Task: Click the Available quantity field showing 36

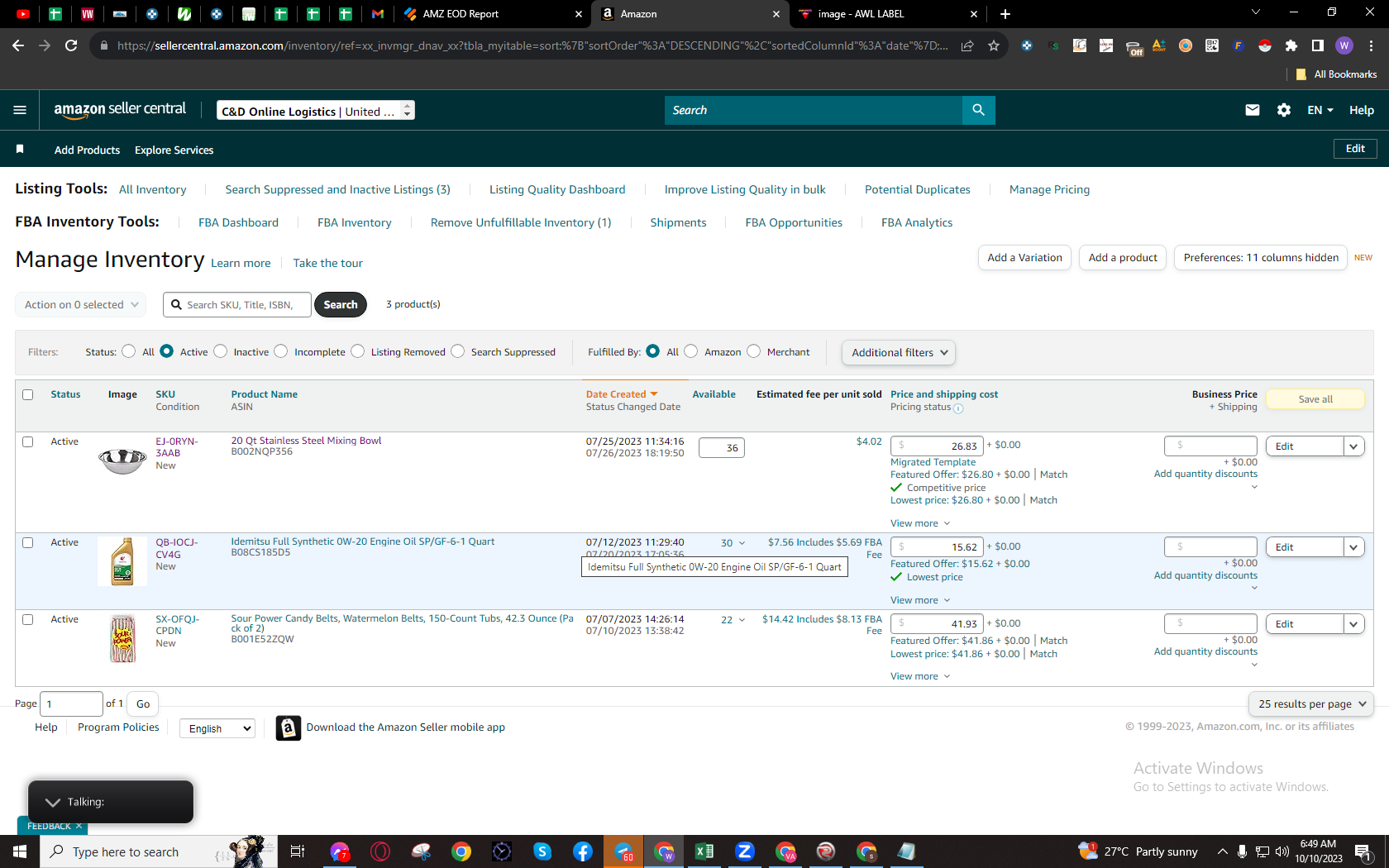Action: [x=722, y=448]
